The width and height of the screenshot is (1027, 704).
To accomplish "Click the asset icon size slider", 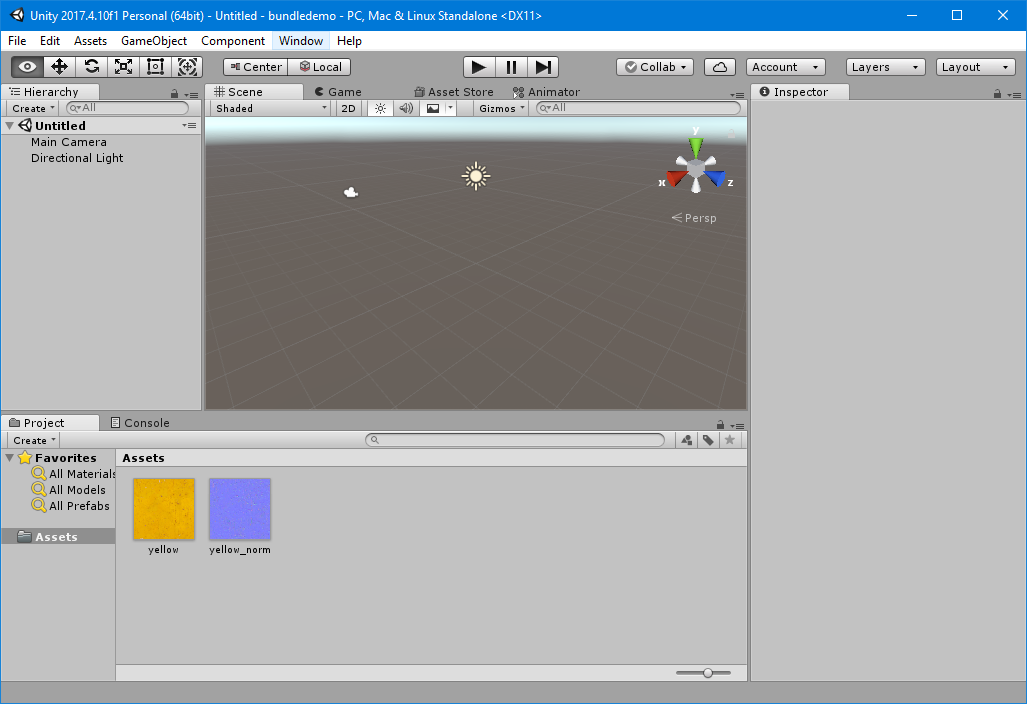I will [x=703, y=673].
